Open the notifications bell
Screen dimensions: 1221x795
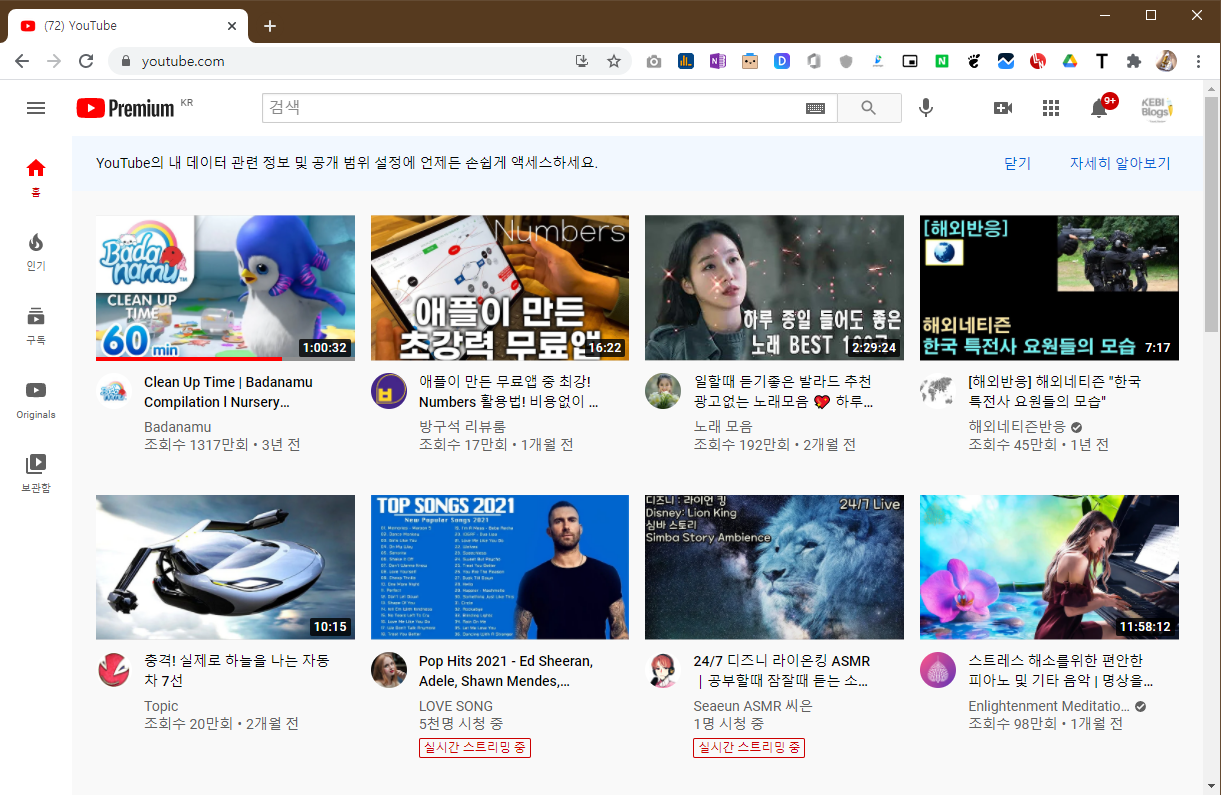[x=1099, y=108]
